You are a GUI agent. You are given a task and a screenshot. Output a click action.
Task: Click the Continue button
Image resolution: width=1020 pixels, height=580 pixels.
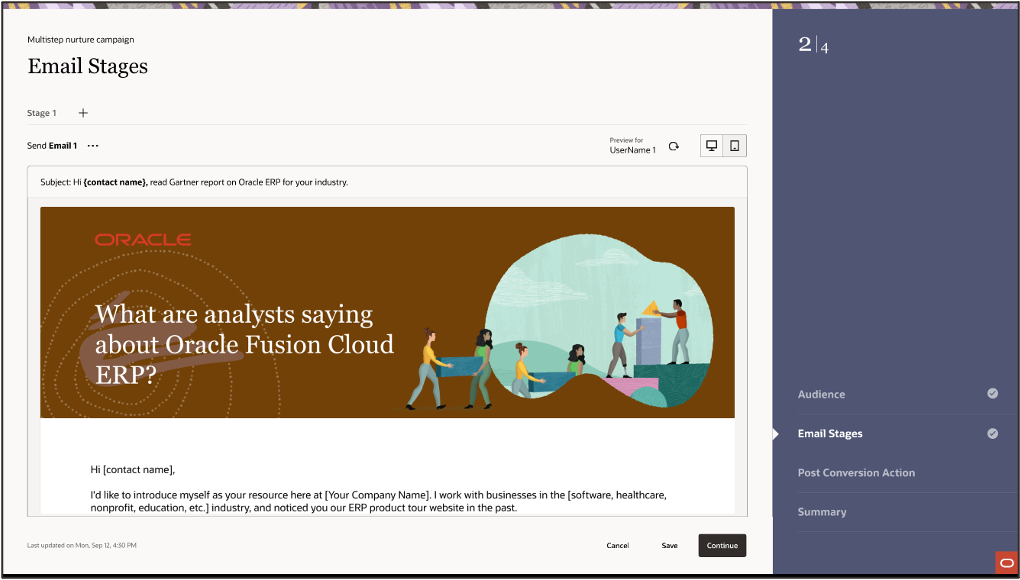[x=722, y=546]
